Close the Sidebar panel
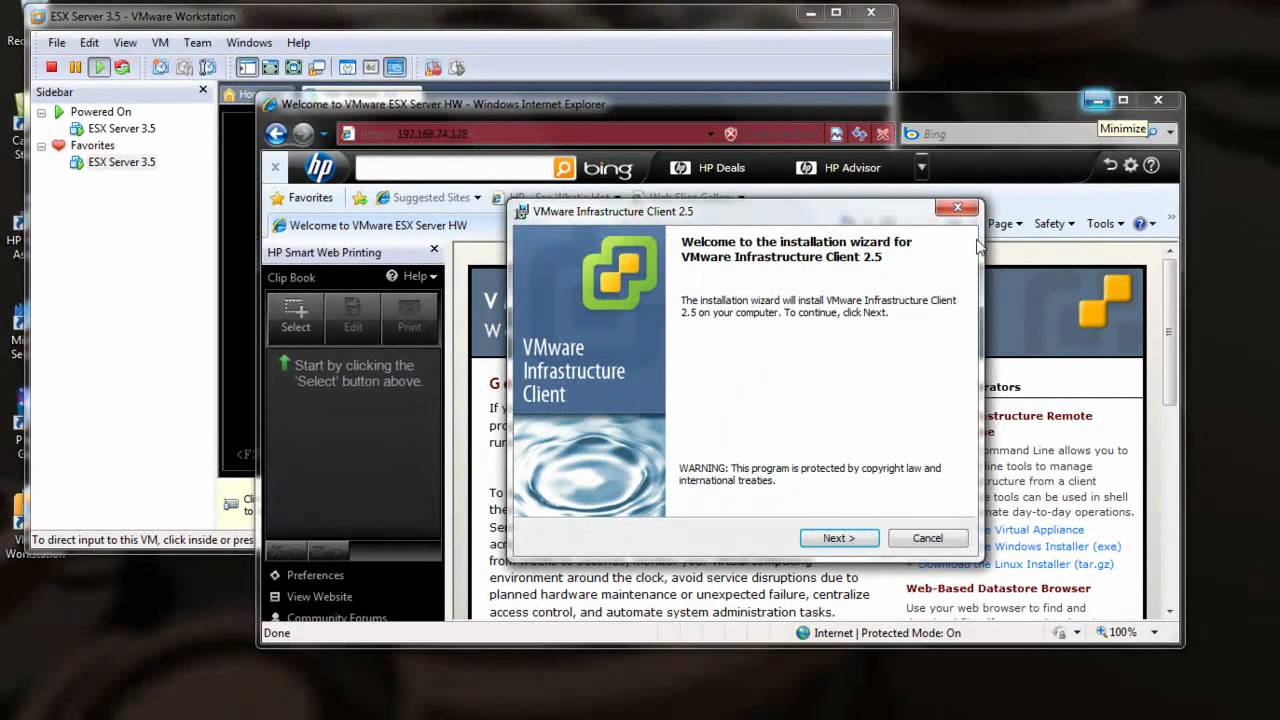 click(203, 90)
